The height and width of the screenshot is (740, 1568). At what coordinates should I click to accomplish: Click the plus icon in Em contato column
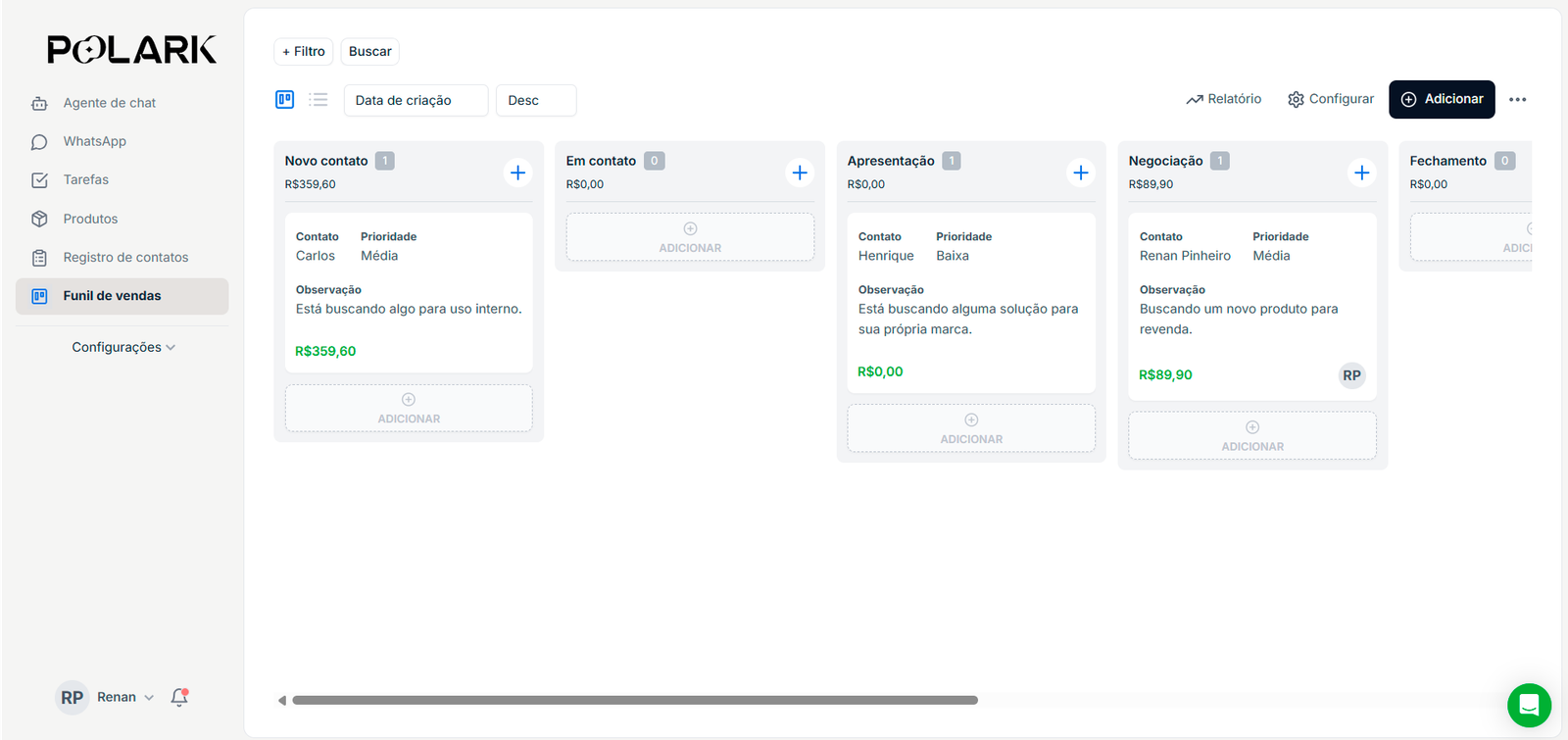800,173
